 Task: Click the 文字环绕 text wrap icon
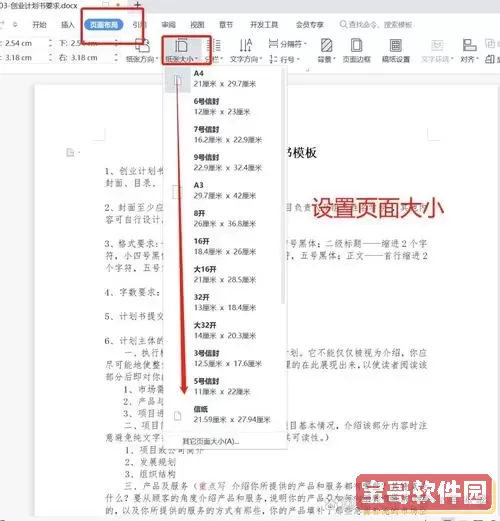[437, 45]
